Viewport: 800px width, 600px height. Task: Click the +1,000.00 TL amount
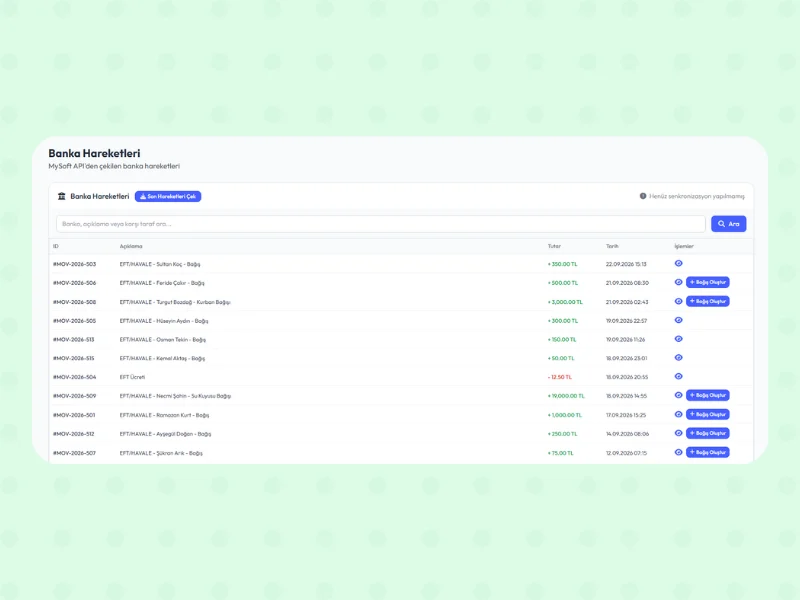tap(564, 415)
